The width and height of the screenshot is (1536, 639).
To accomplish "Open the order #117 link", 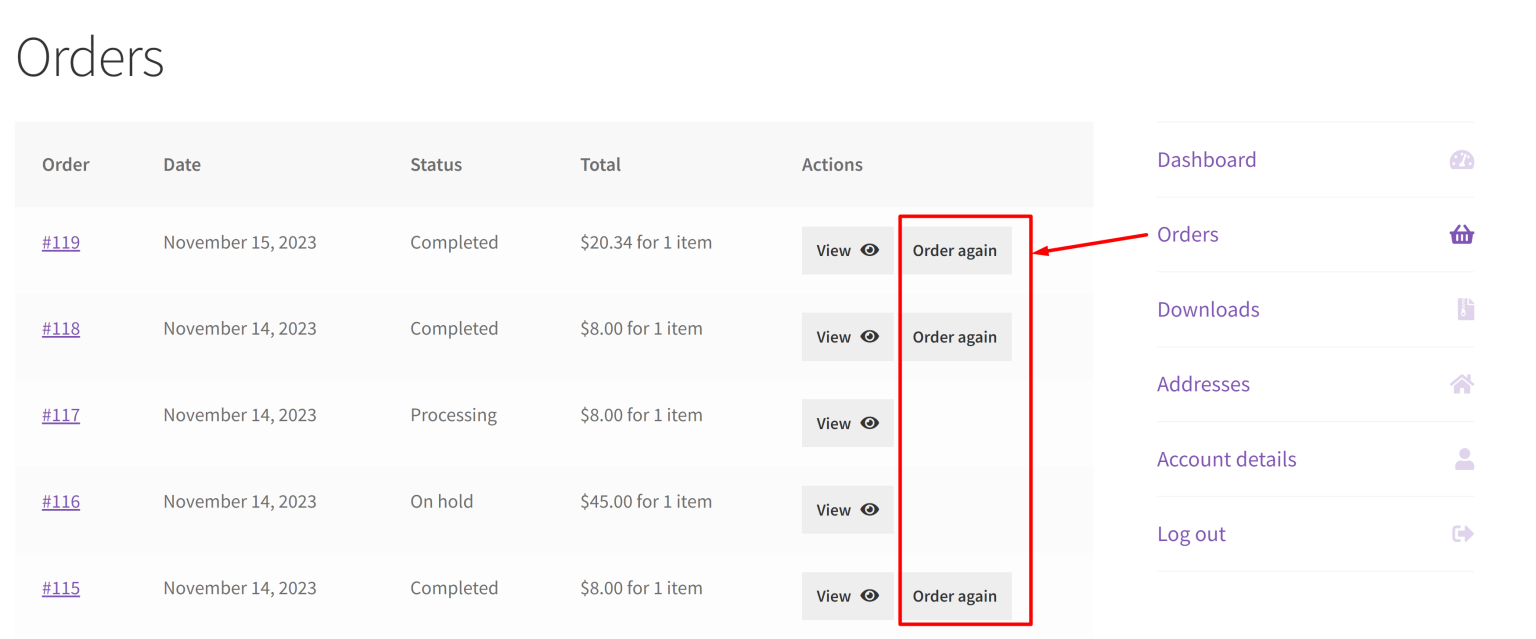I will pyautogui.click(x=61, y=415).
